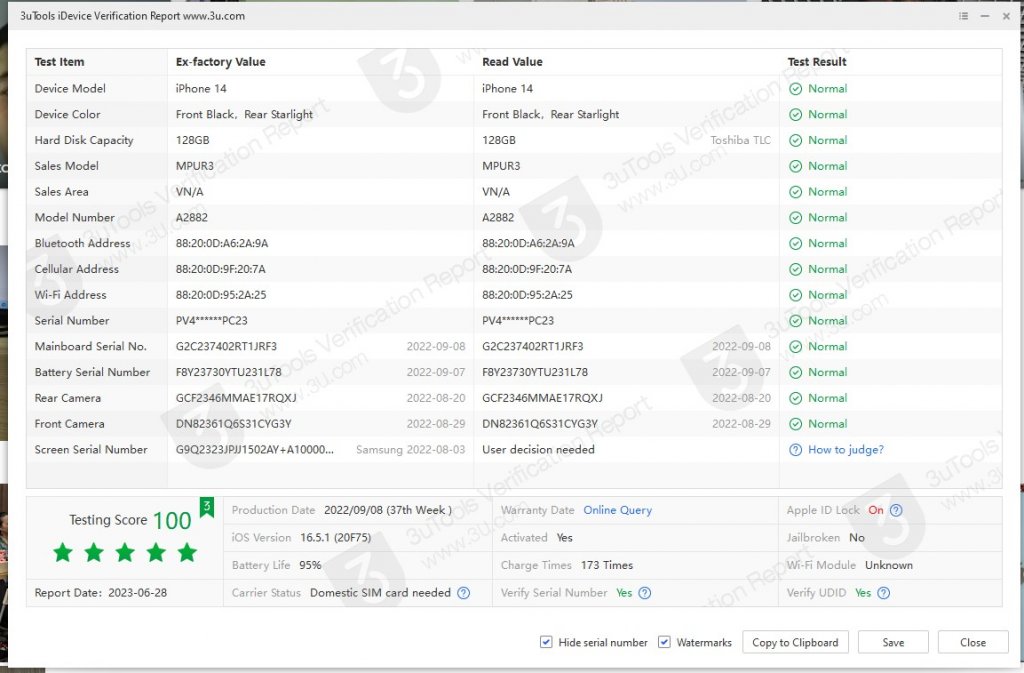Click the Normal check icon for Device Model

(795, 89)
